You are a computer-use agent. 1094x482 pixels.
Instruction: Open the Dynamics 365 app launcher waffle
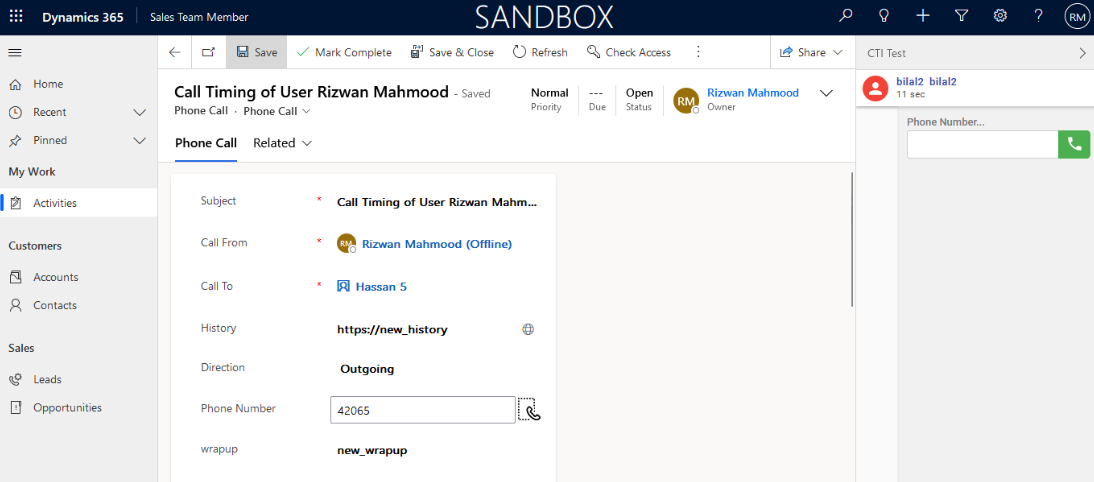(x=16, y=17)
